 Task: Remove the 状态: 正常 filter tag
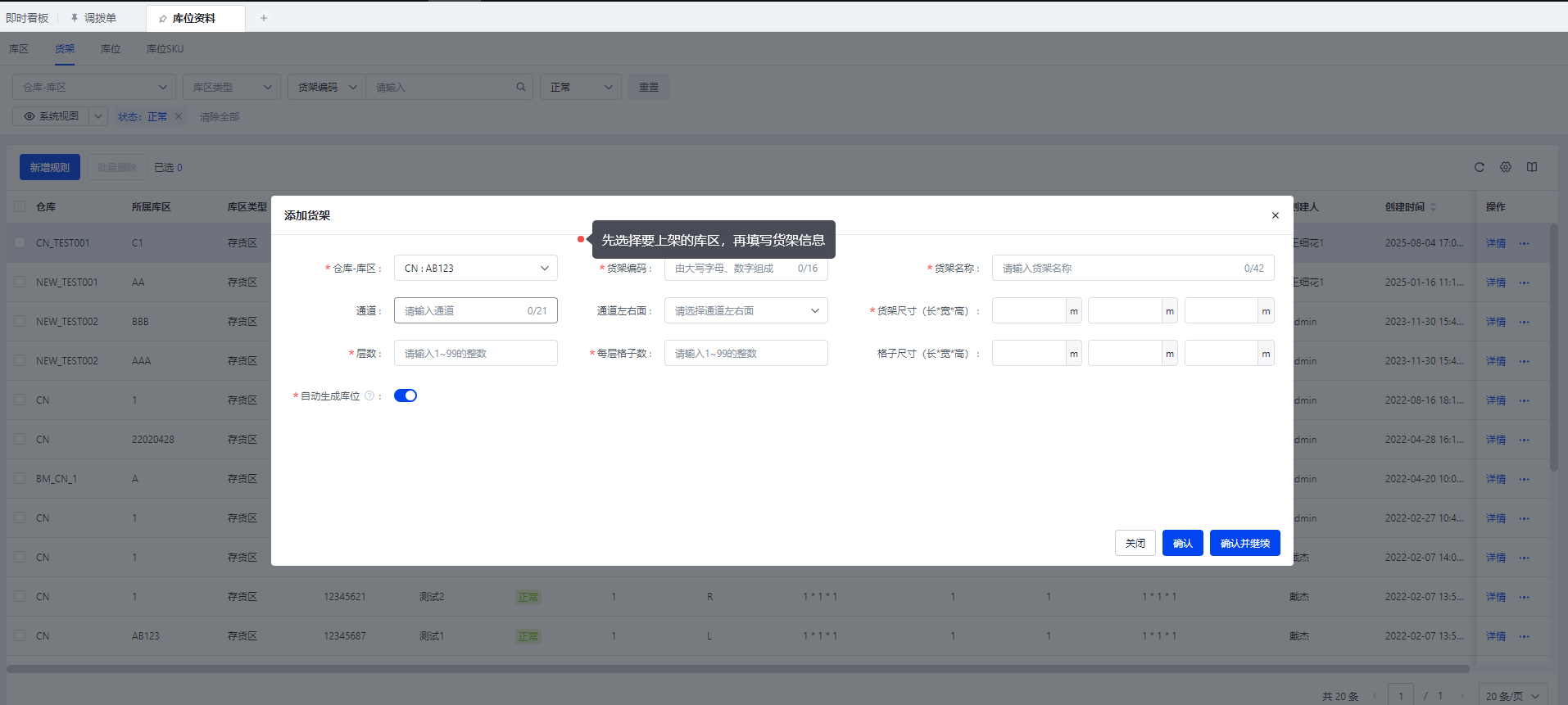179,116
